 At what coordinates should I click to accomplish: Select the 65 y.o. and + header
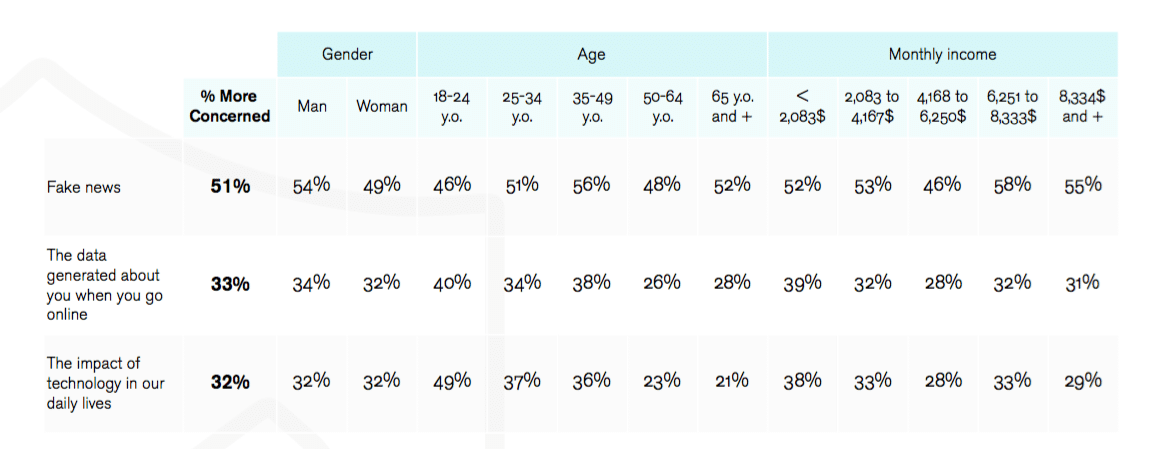[x=731, y=106]
